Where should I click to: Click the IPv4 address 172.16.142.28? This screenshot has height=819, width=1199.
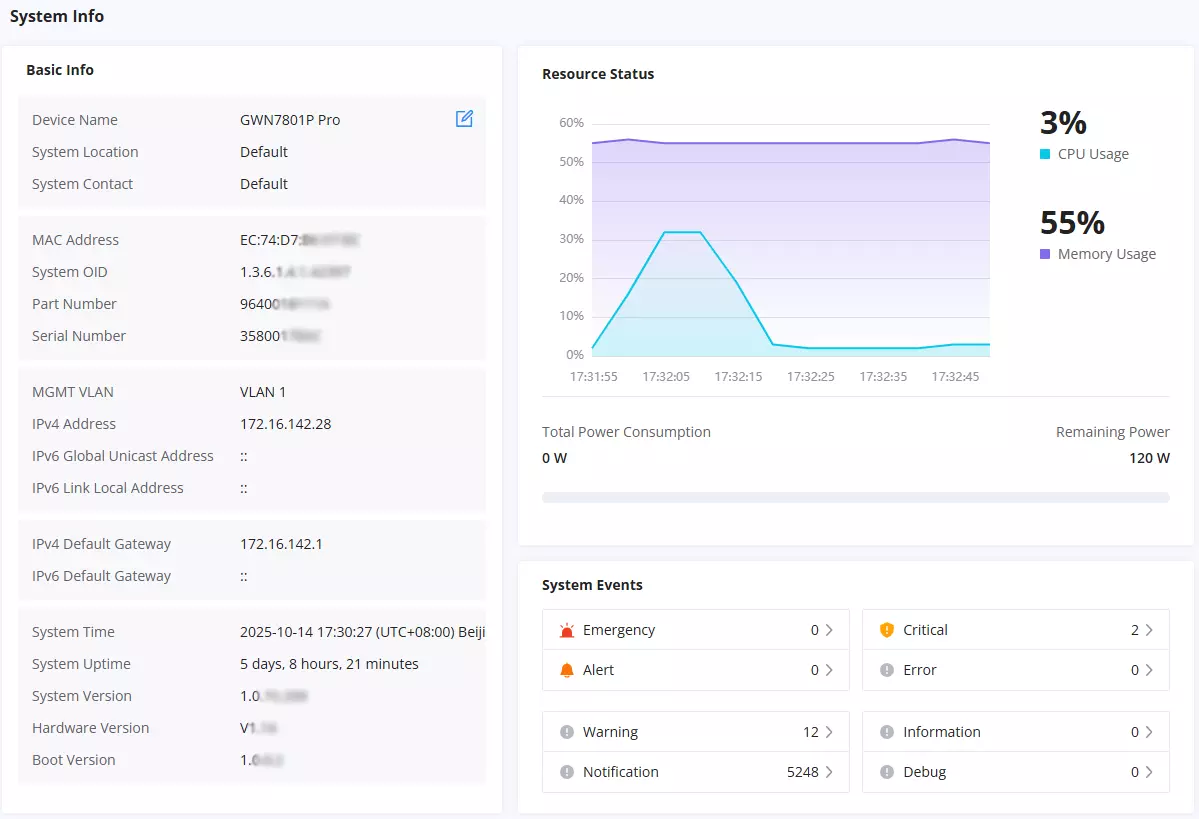point(285,424)
